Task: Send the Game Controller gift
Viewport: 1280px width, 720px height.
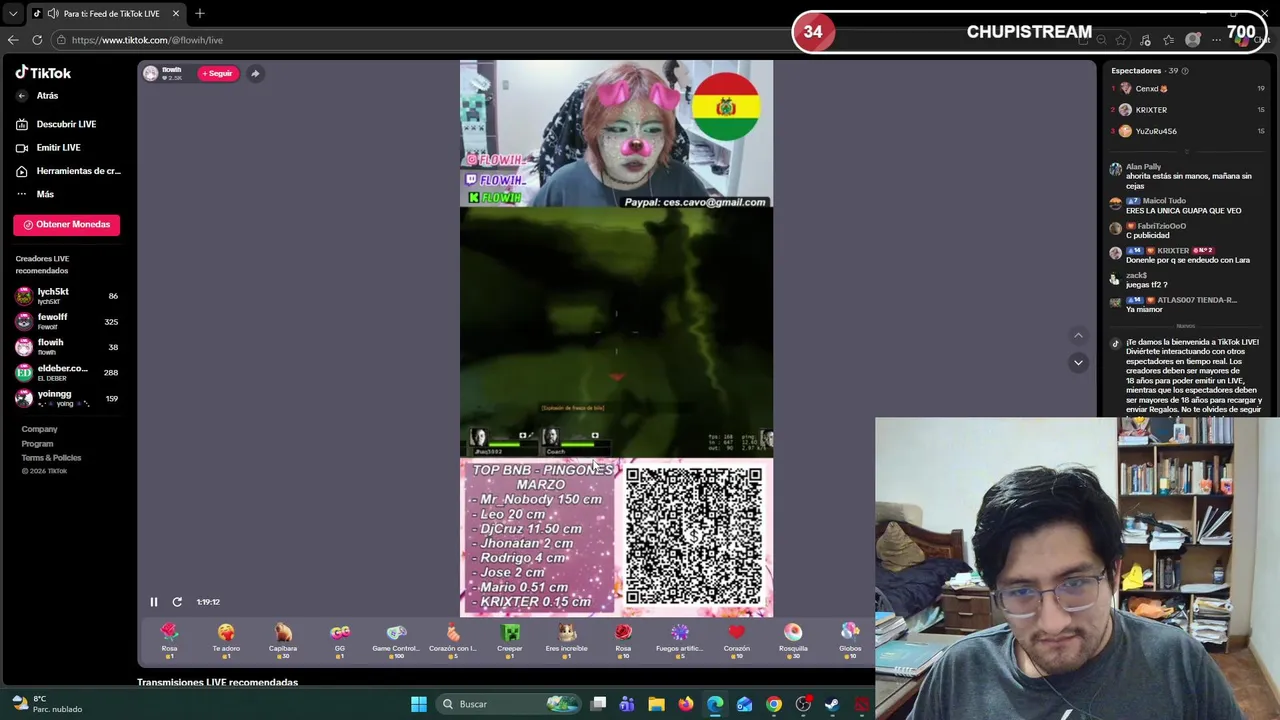Action: [x=396, y=640]
